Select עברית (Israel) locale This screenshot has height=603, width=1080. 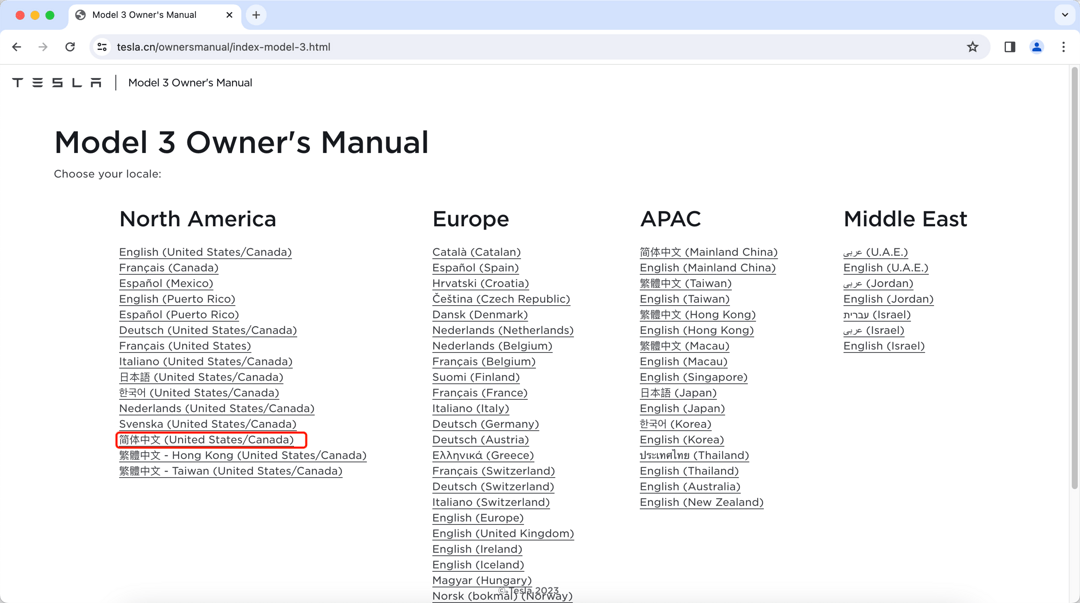878,315
